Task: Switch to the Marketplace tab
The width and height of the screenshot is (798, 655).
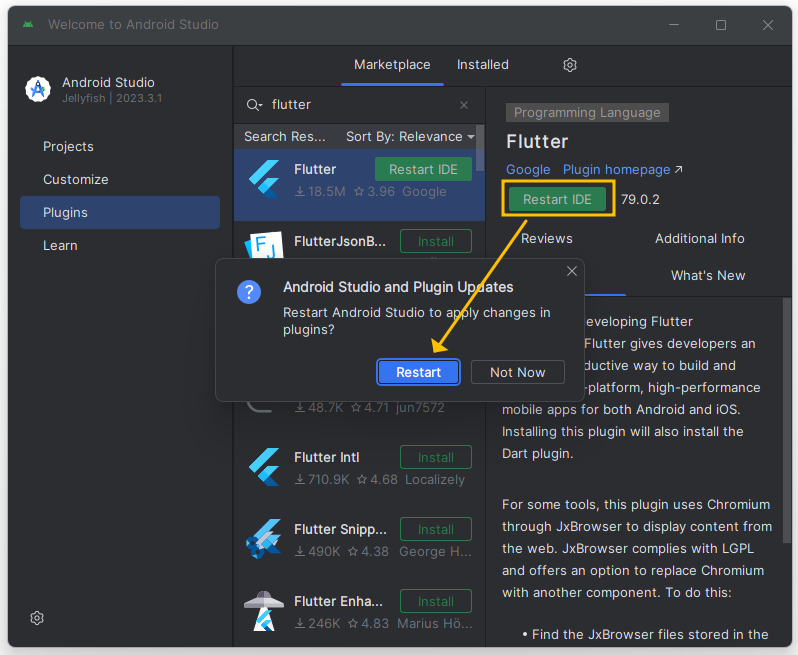Action: pyautogui.click(x=392, y=65)
